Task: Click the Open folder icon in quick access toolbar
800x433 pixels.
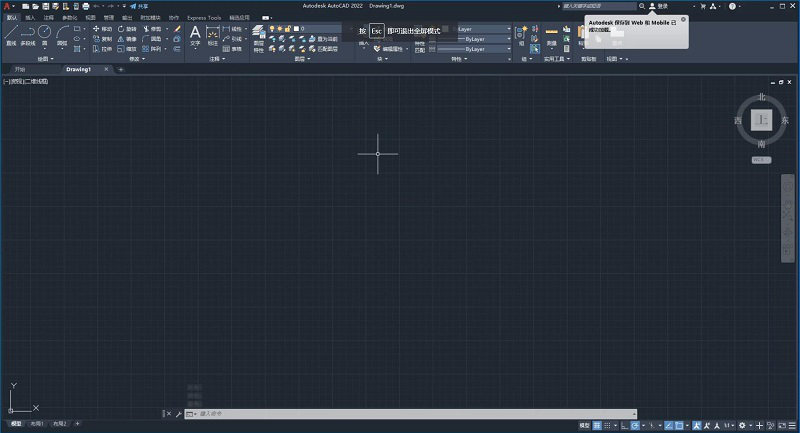Action: [35, 6]
